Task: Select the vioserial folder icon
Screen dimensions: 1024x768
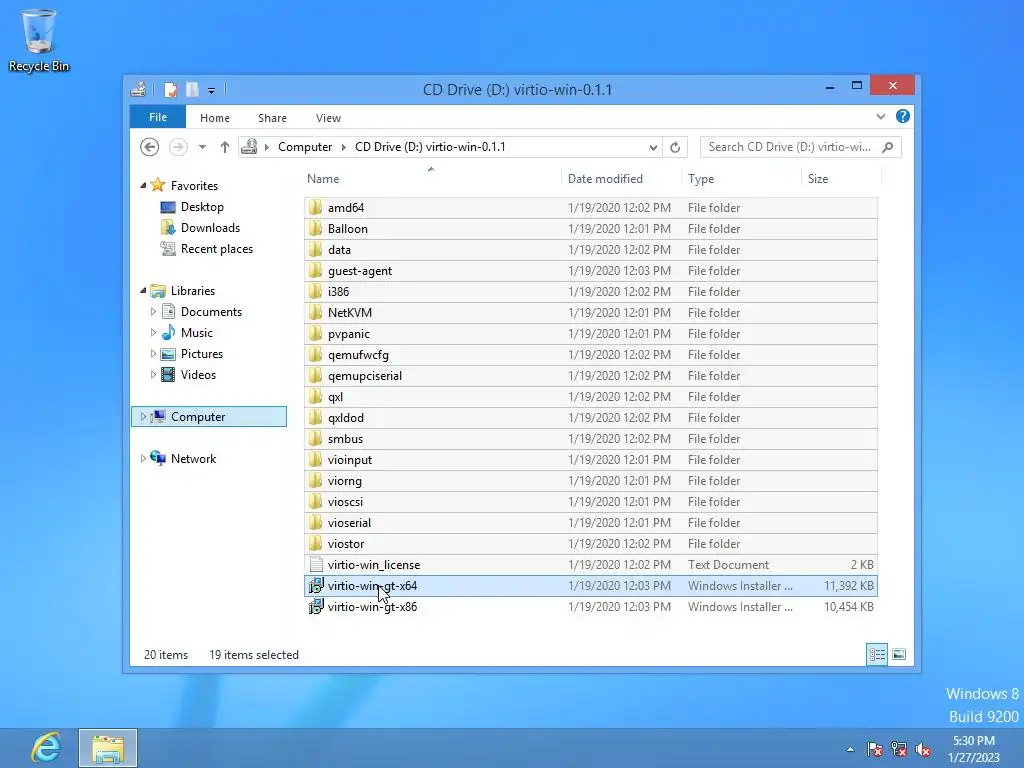Action: (315, 522)
